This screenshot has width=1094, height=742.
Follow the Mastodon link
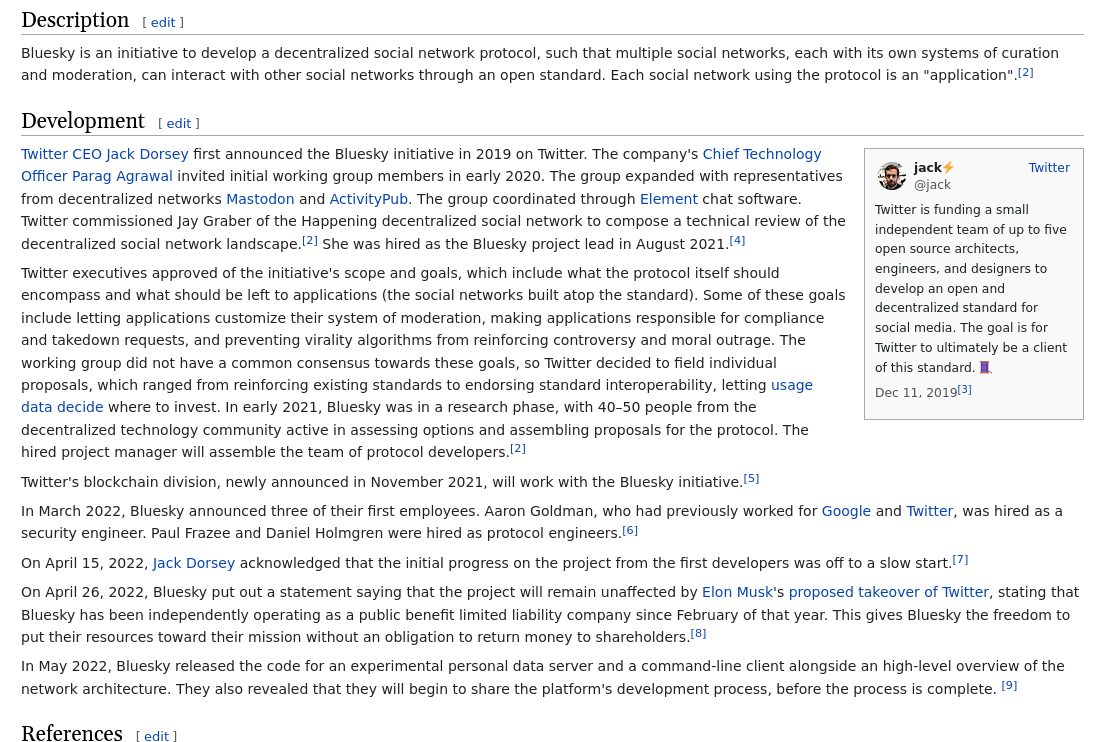(x=260, y=199)
